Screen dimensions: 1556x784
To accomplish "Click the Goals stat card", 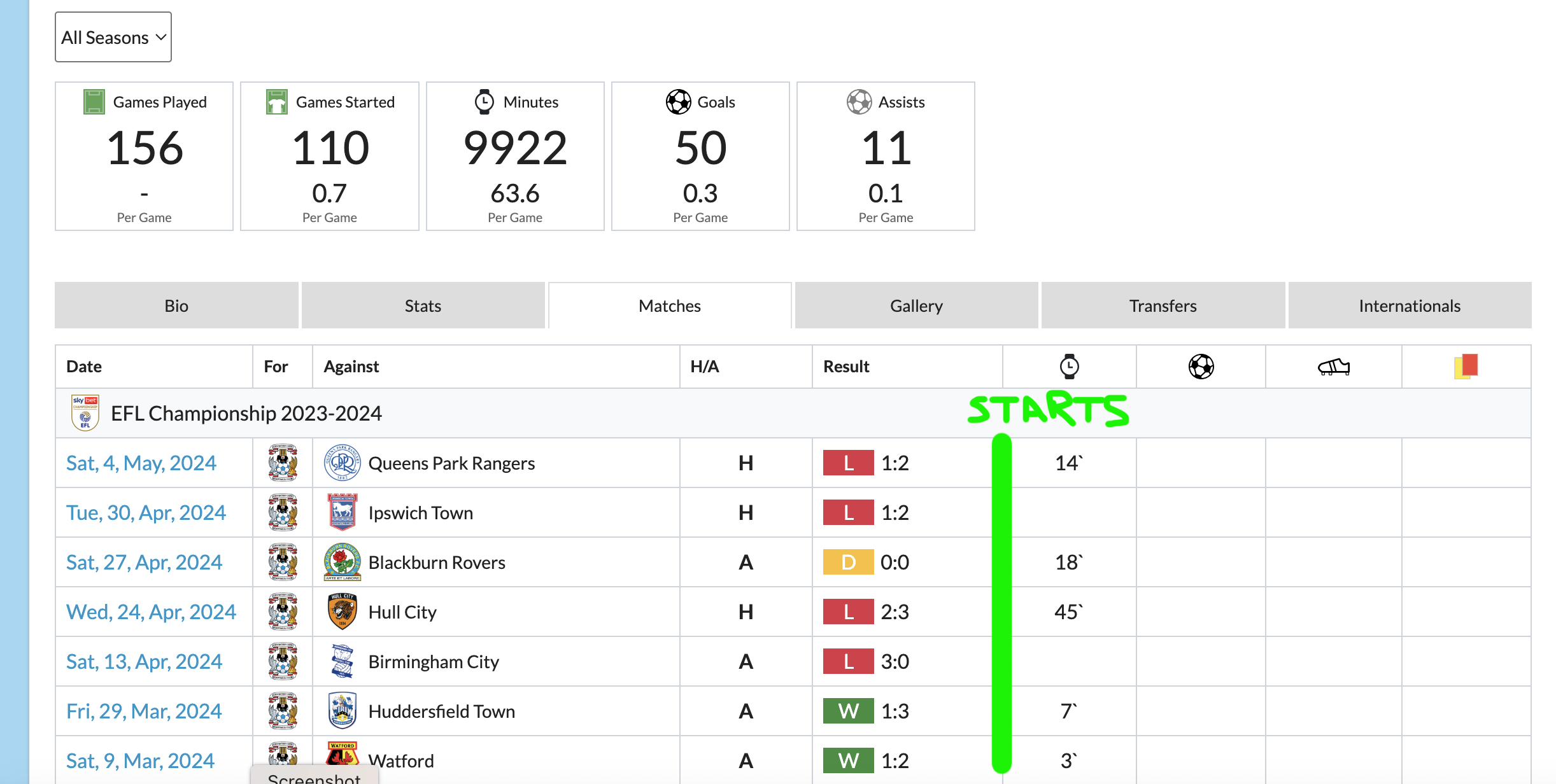I will click(700, 156).
